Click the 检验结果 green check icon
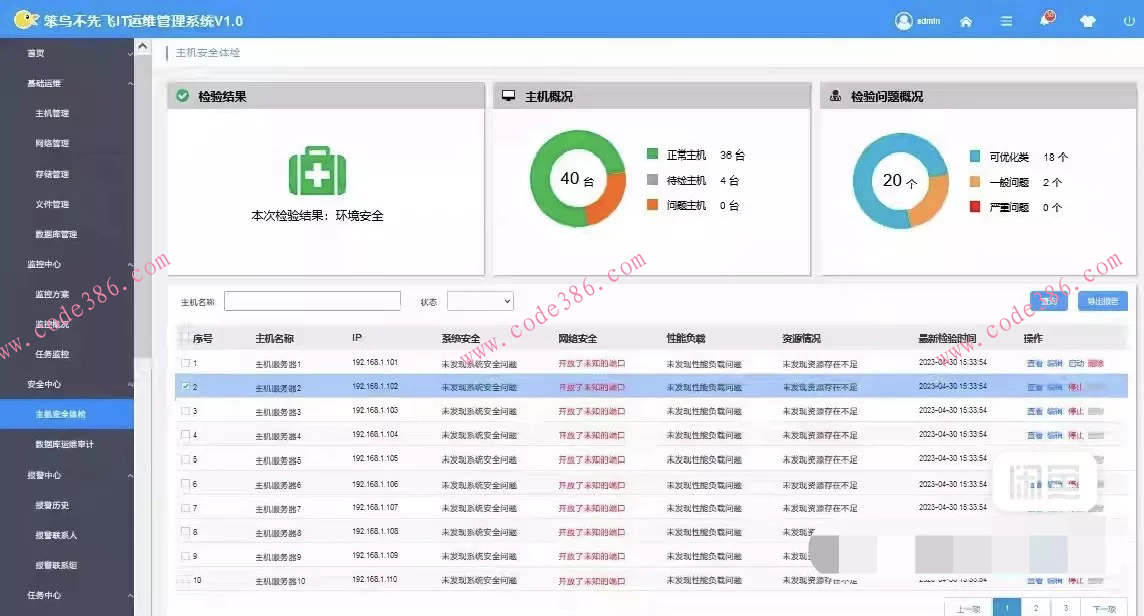This screenshot has height=616, width=1144. (x=180, y=95)
